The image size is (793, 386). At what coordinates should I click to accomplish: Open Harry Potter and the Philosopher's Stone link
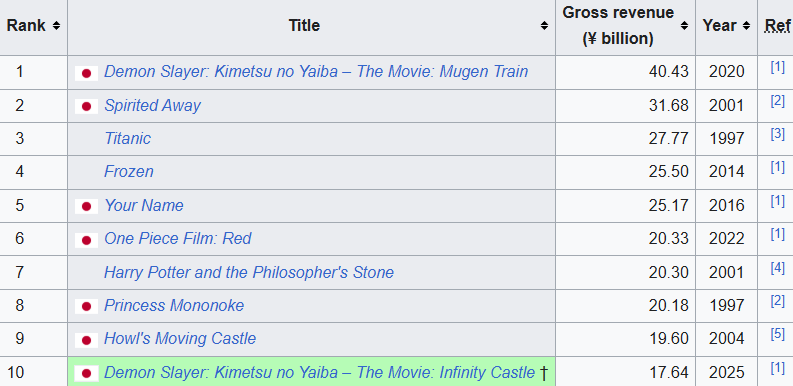point(249,273)
